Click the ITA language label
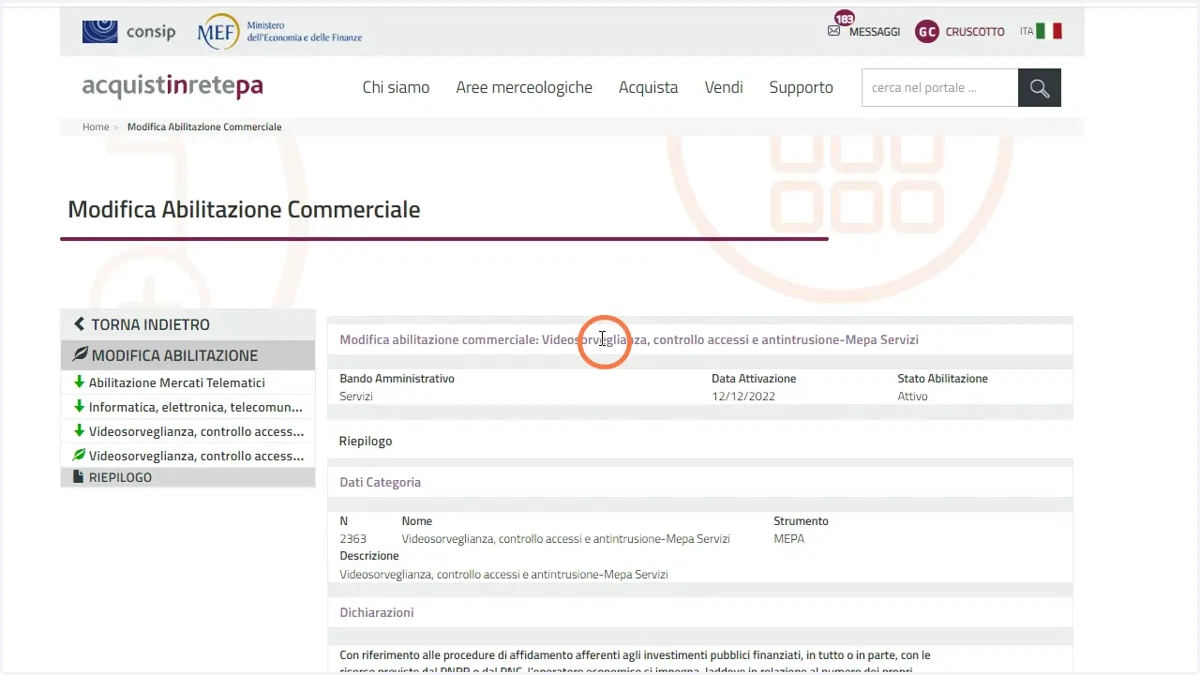Screen dimensions: 1200x675 1026,32
